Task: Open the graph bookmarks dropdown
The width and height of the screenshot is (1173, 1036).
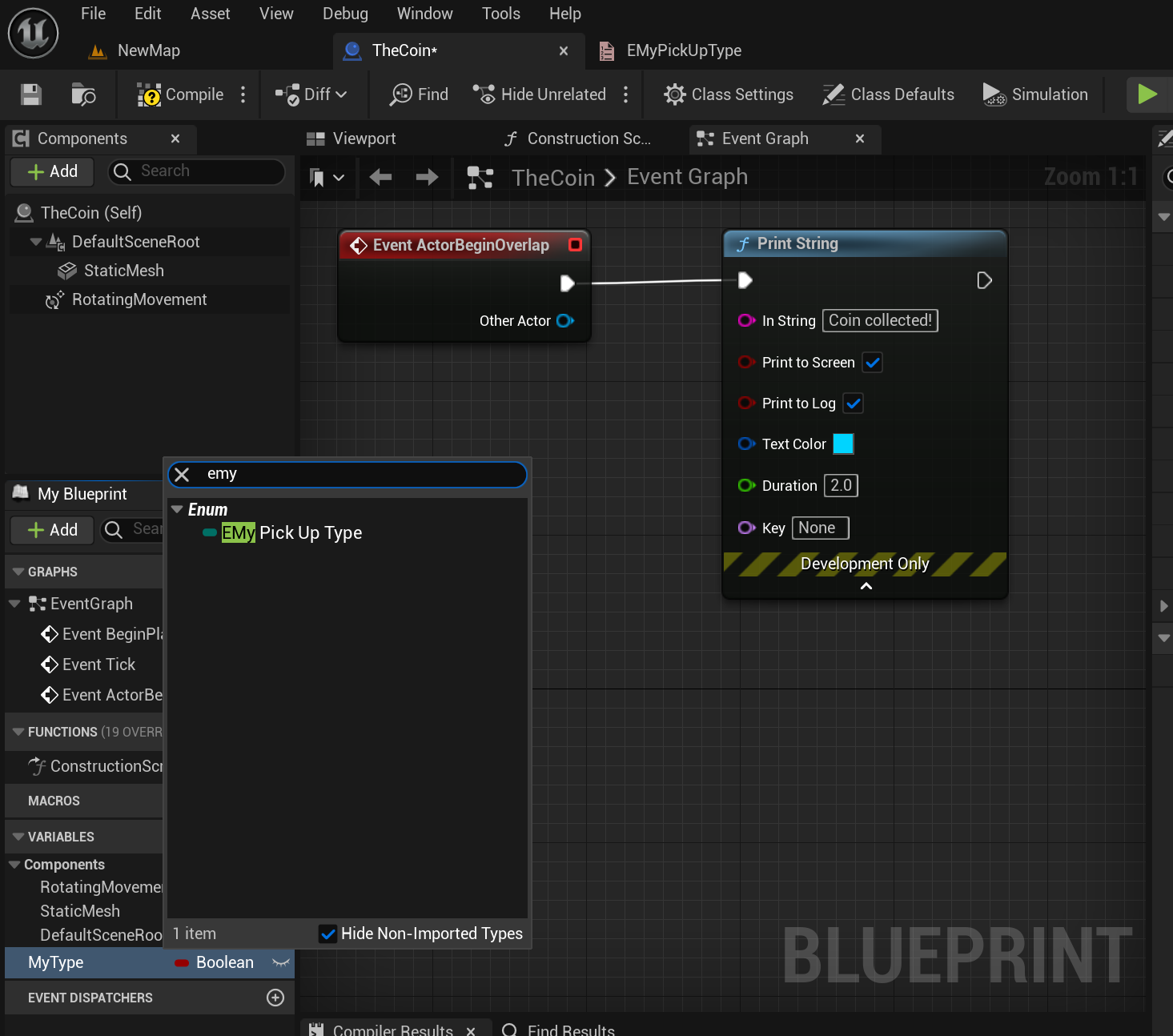Action: tap(327, 177)
